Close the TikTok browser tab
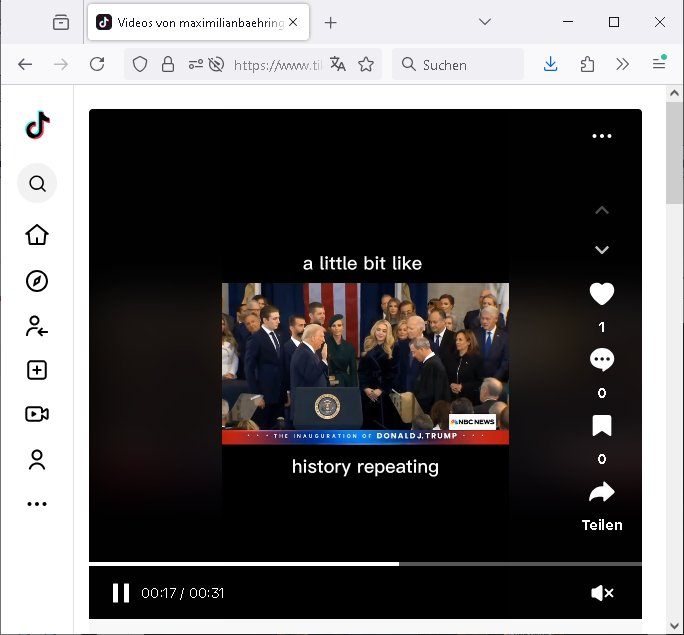The image size is (684, 635). 293,22
